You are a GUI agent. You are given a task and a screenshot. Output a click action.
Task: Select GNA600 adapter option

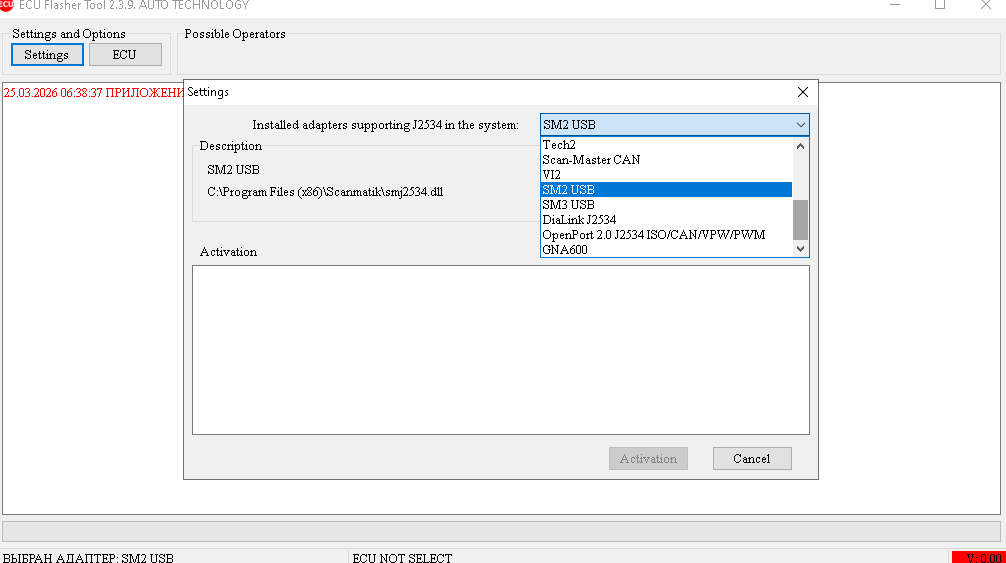click(x=565, y=250)
